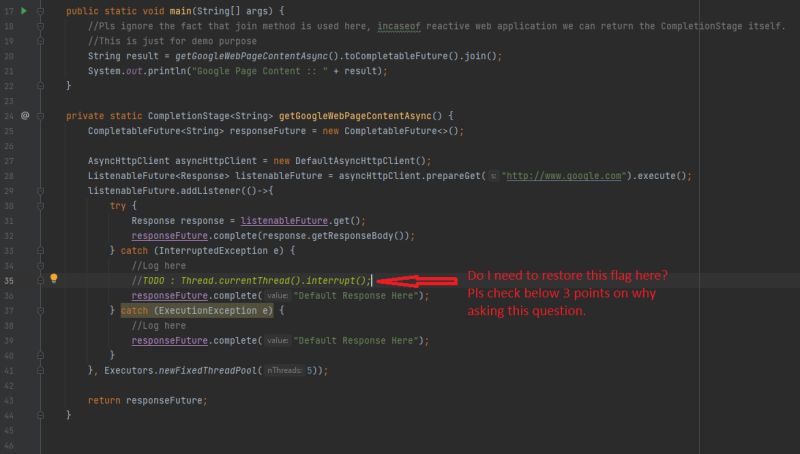Click "CompletionStage<String>" return type on line 24
Viewport: 800px width, 454px height.
[x=211, y=116]
